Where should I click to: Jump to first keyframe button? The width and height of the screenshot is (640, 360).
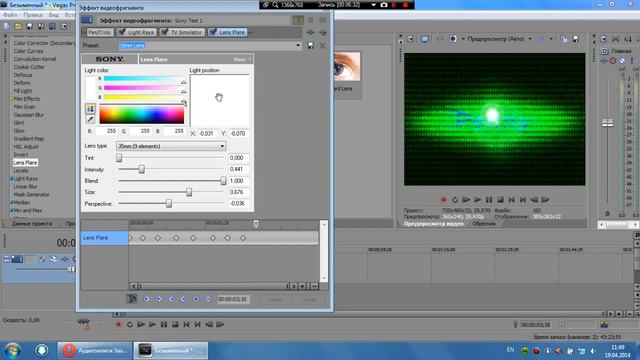click(147, 299)
